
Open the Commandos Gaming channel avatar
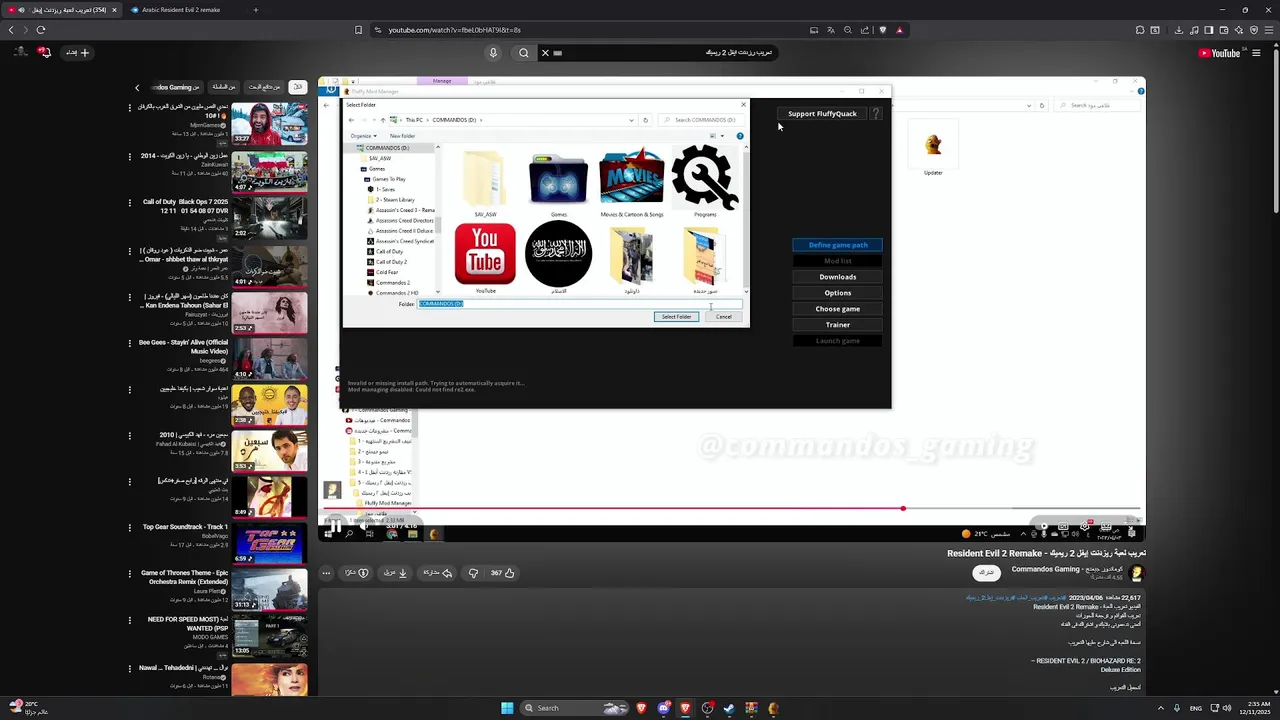coord(1136,573)
